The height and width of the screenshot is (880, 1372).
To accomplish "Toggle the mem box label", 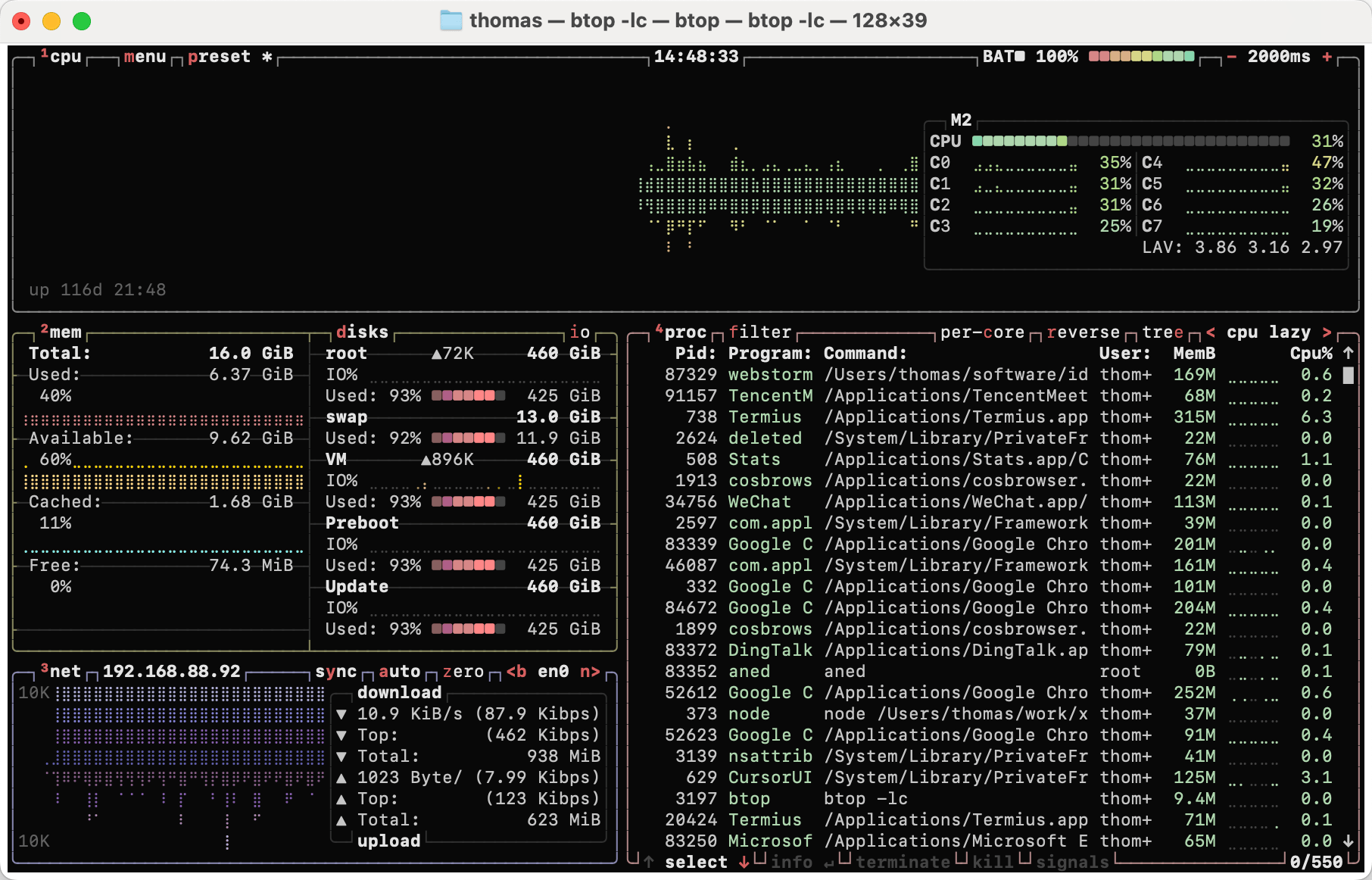I will (x=61, y=332).
